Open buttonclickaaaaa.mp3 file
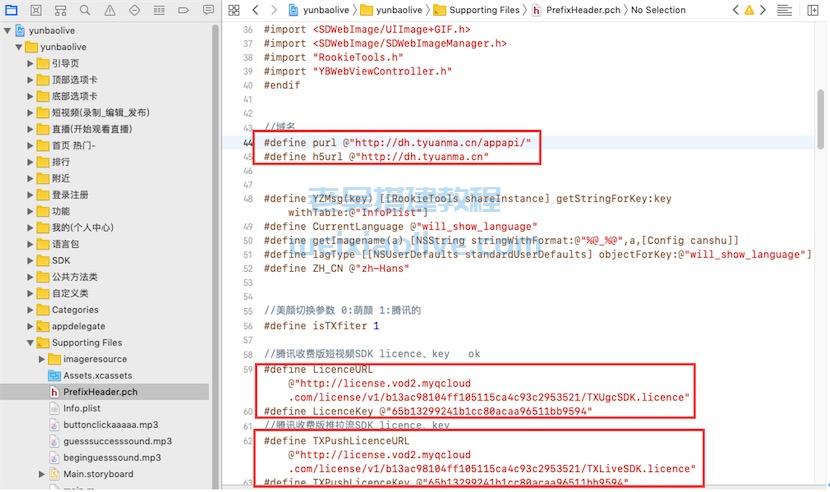The height and width of the screenshot is (492, 830). tap(103, 425)
